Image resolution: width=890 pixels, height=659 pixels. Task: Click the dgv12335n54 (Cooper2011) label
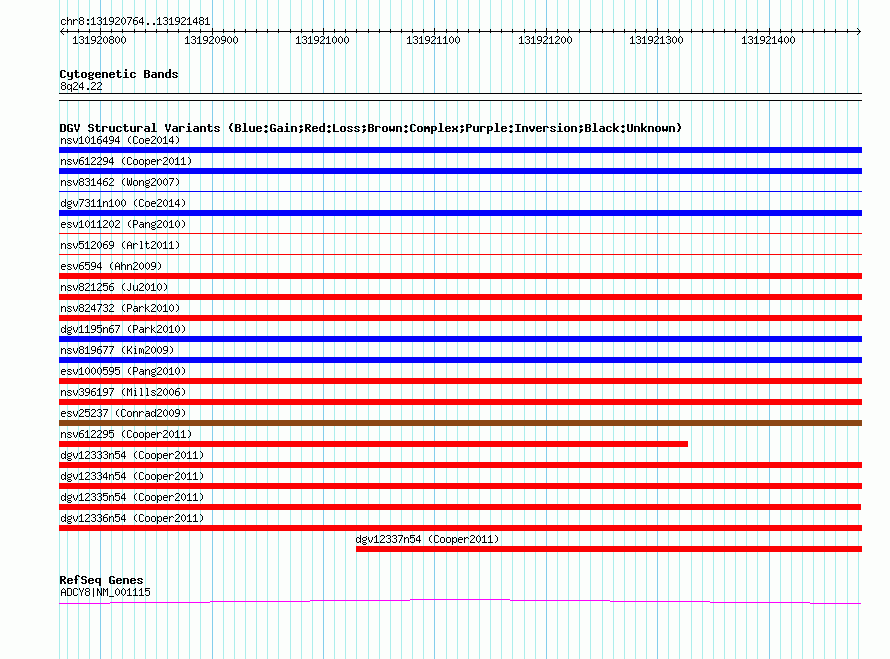pos(132,497)
